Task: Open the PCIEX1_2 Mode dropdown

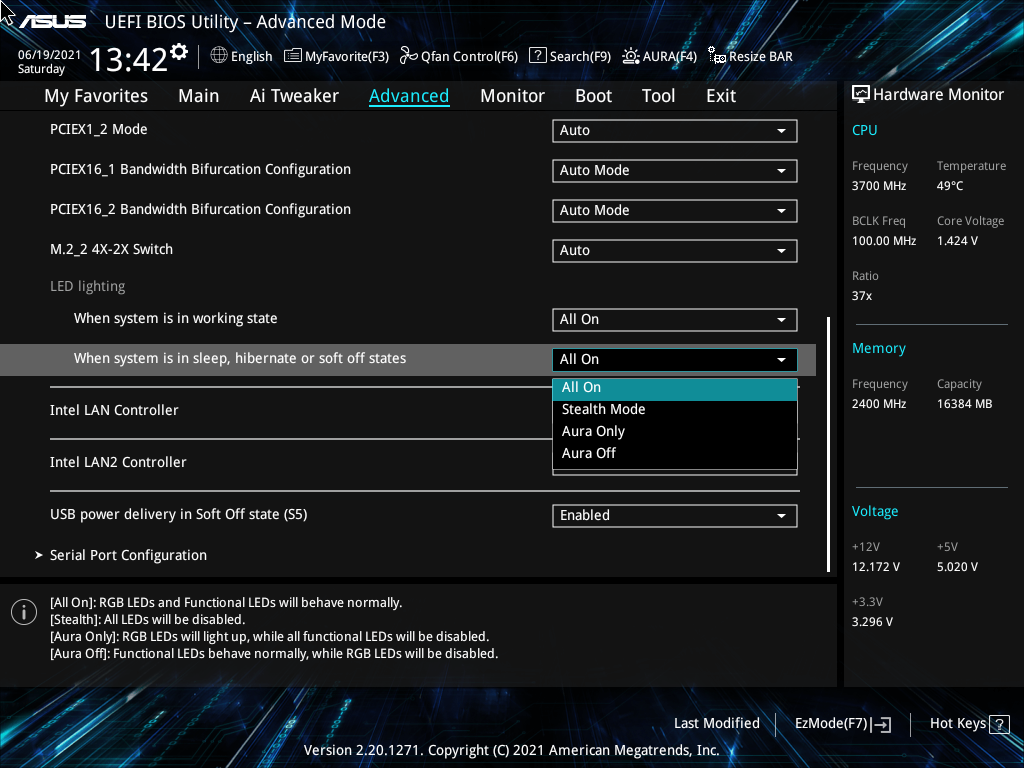Action: [674, 130]
